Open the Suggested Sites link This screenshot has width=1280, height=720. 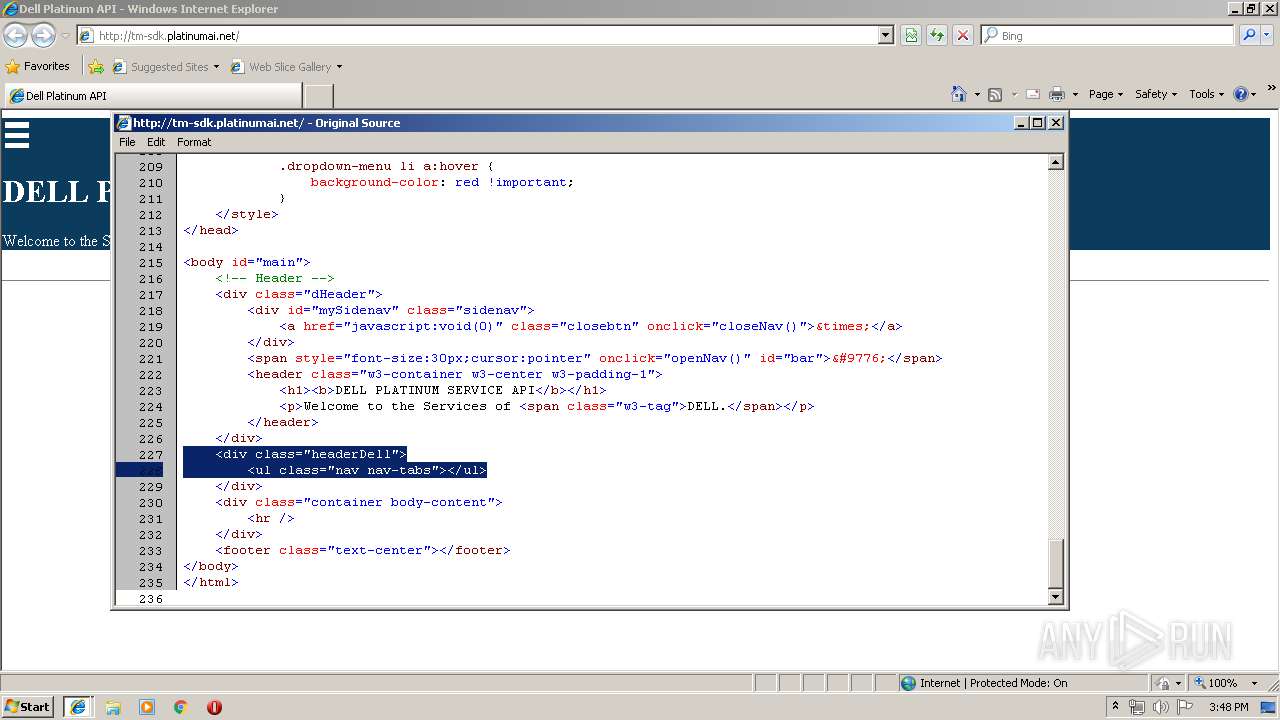tap(165, 67)
